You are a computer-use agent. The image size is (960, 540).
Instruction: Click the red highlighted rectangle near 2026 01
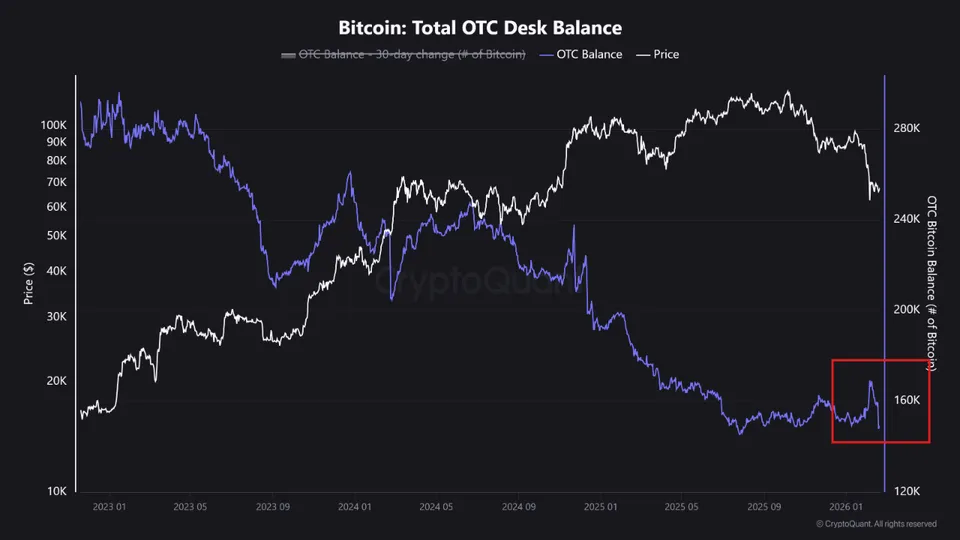880,401
